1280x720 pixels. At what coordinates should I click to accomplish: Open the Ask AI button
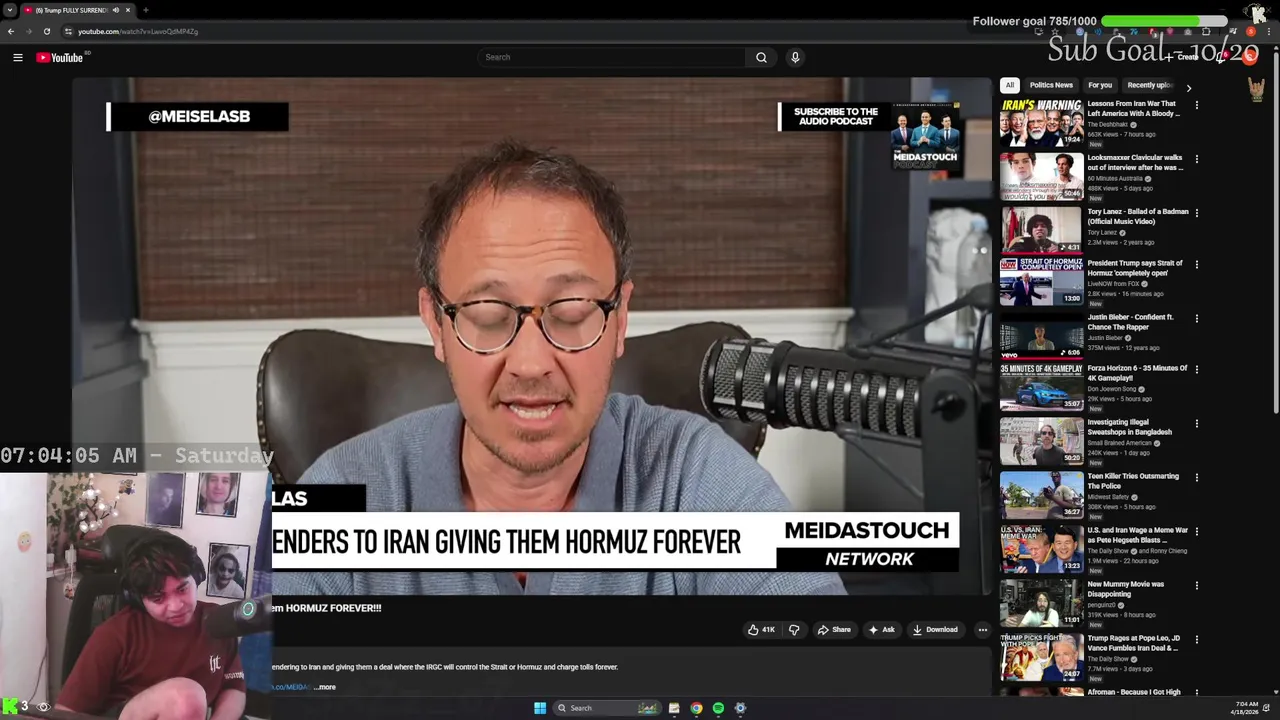(881, 630)
